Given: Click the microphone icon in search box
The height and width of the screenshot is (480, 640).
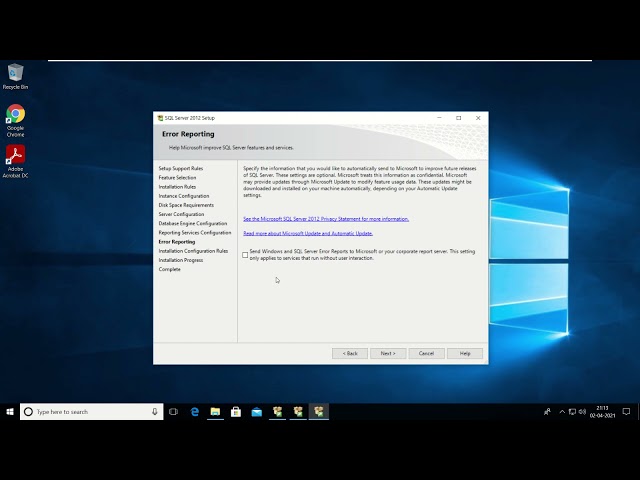Looking at the screenshot, I should (155, 411).
